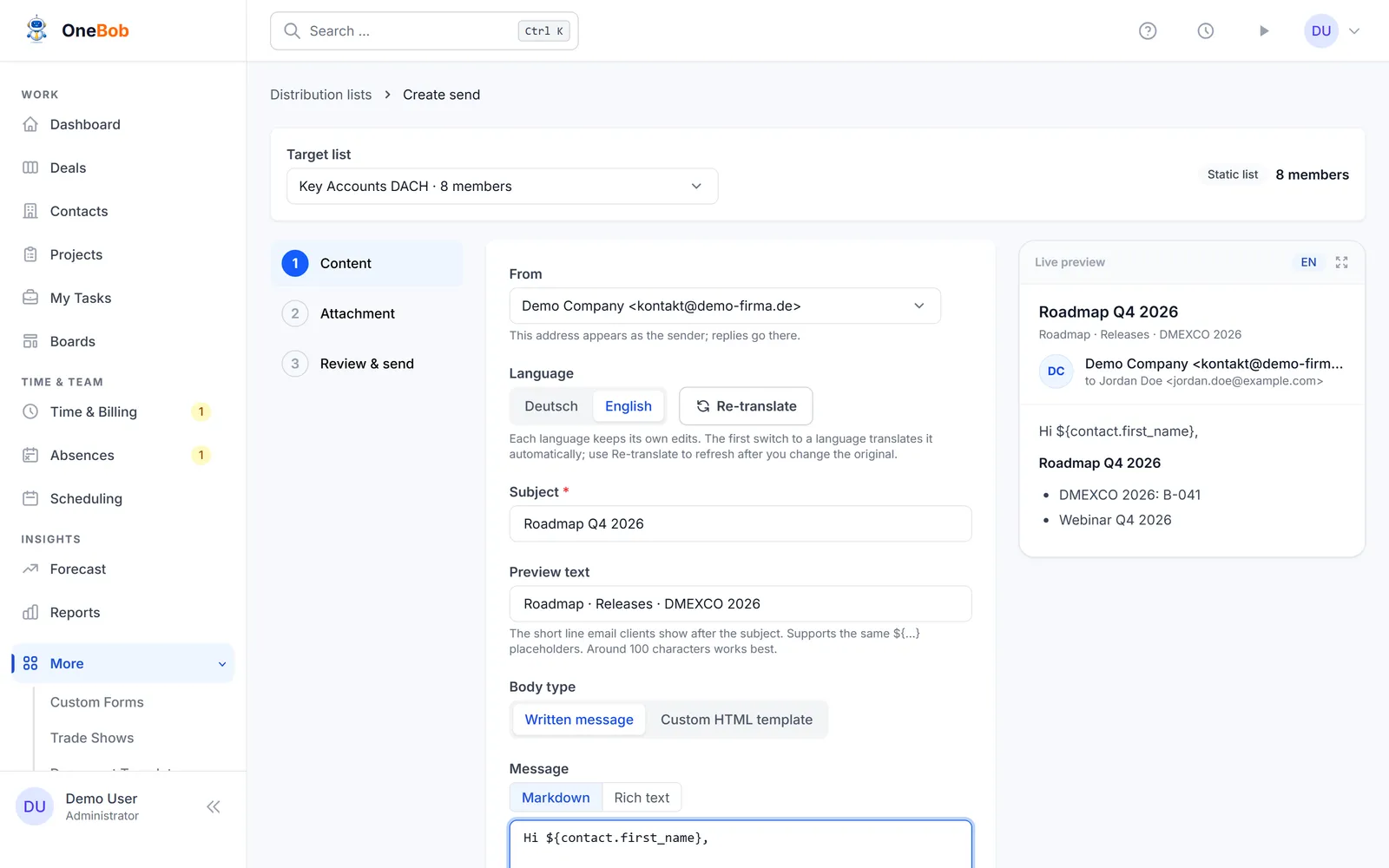Collapse sidebar with double chevron icon

214,806
